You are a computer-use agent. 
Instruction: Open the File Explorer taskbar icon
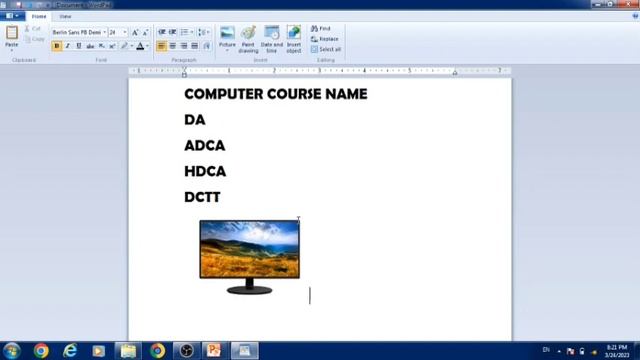coord(128,351)
